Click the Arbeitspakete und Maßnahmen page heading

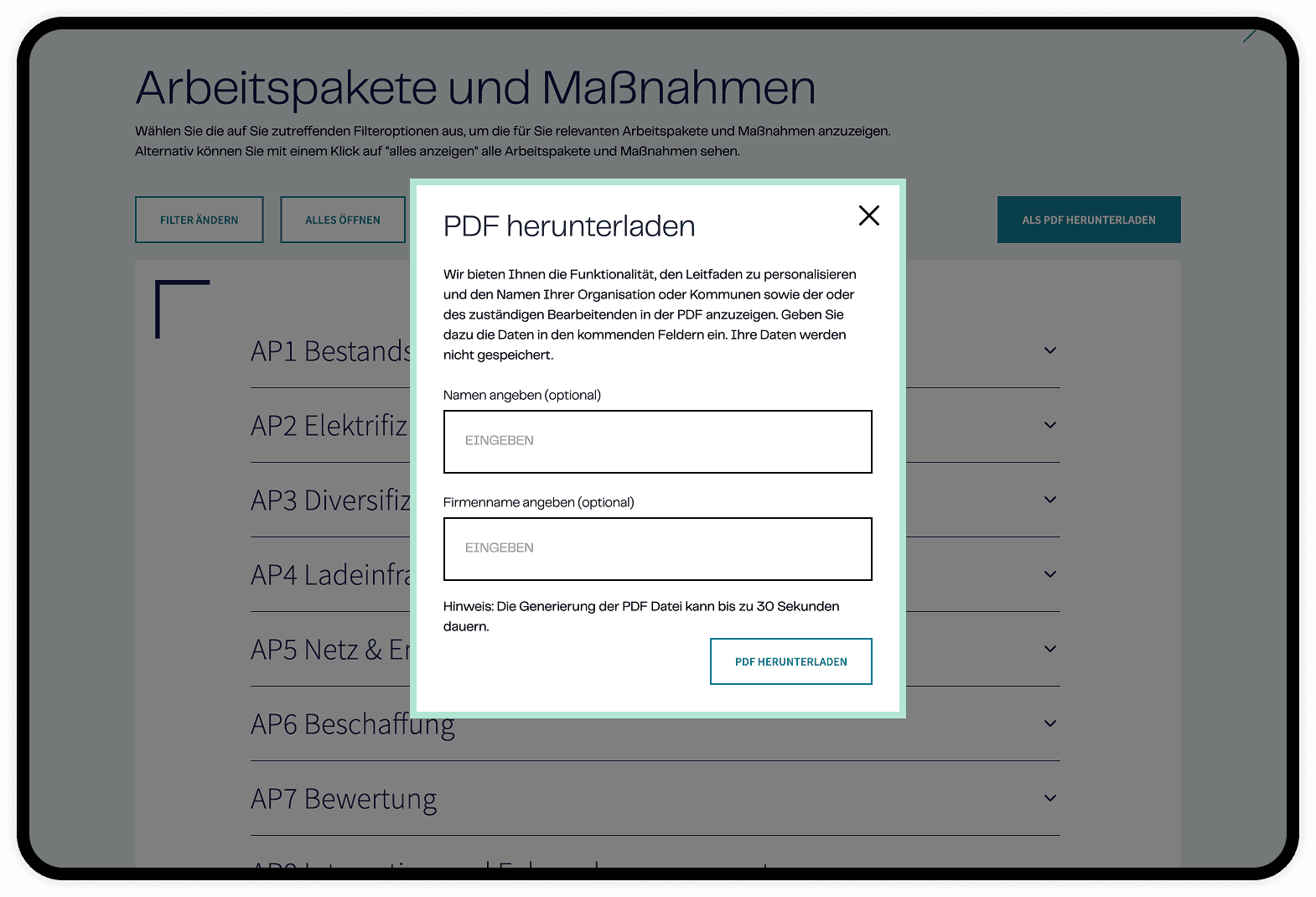pos(475,88)
